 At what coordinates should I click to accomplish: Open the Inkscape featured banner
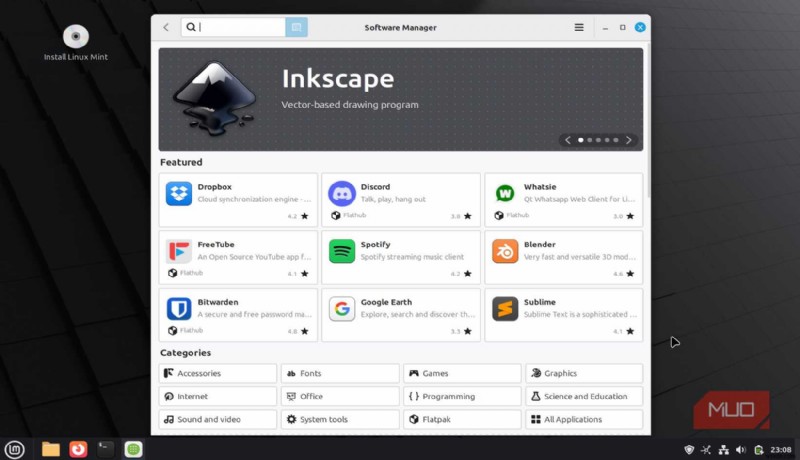point(401,99)
